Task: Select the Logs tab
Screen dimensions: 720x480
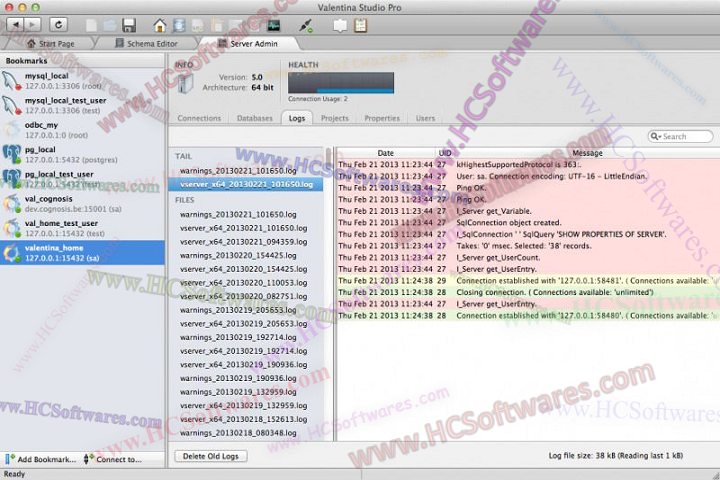Action: point(297,118)
